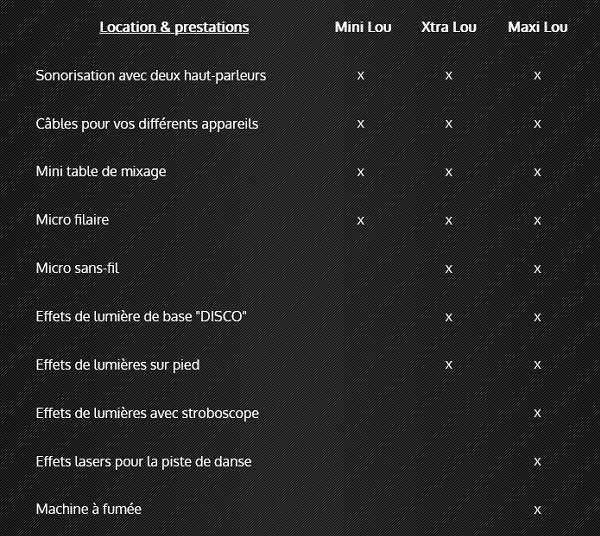This screenshot has width=600, height=536.
Task: Click Xtra Lou x mark for Micro sans-fil
Action: [x=449, y=268]
